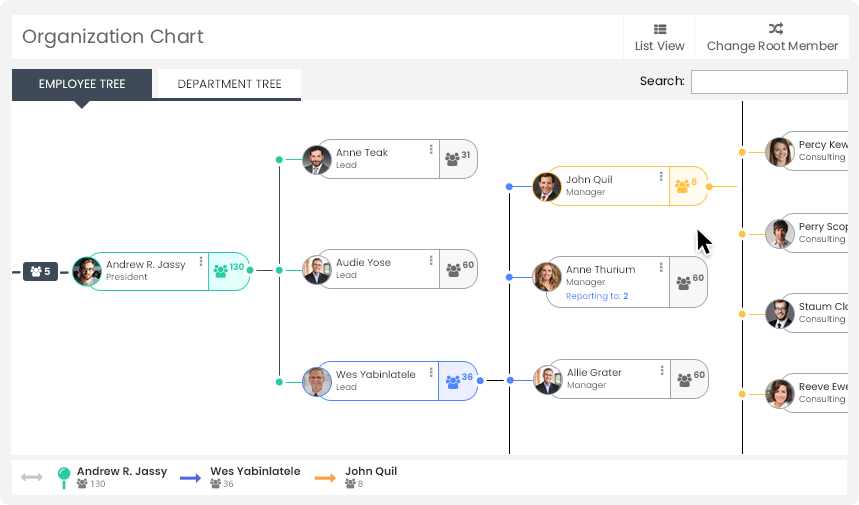
Task: Collapse Wes Yabinlatele's 36 team members
Action: pyautogui.click(x=459, y=381)
